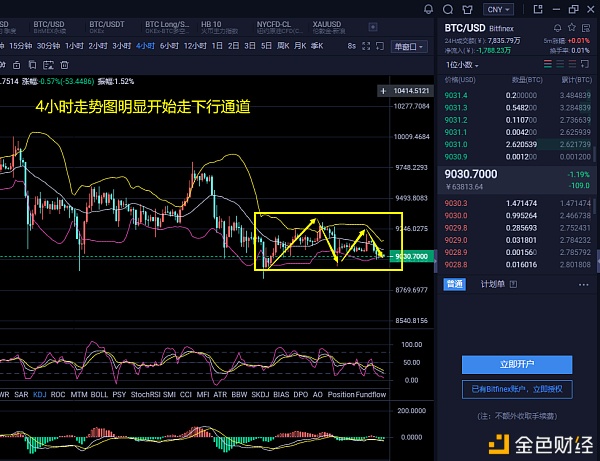Select the 3日 timeframe
Viewport: 600px width, 461px height.
(x=250, y=46)
